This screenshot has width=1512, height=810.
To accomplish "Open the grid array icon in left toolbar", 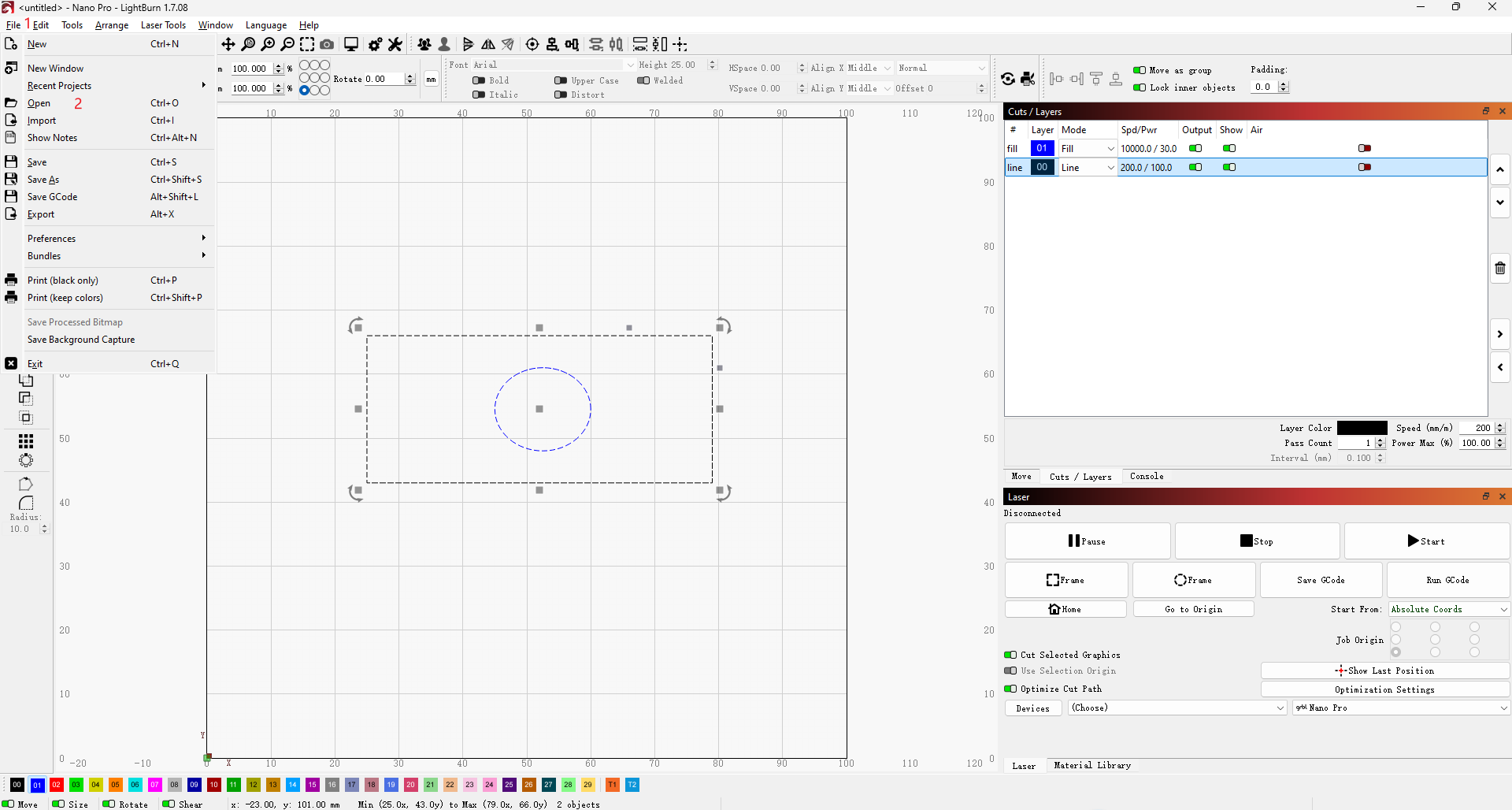I will coord(26,440).
